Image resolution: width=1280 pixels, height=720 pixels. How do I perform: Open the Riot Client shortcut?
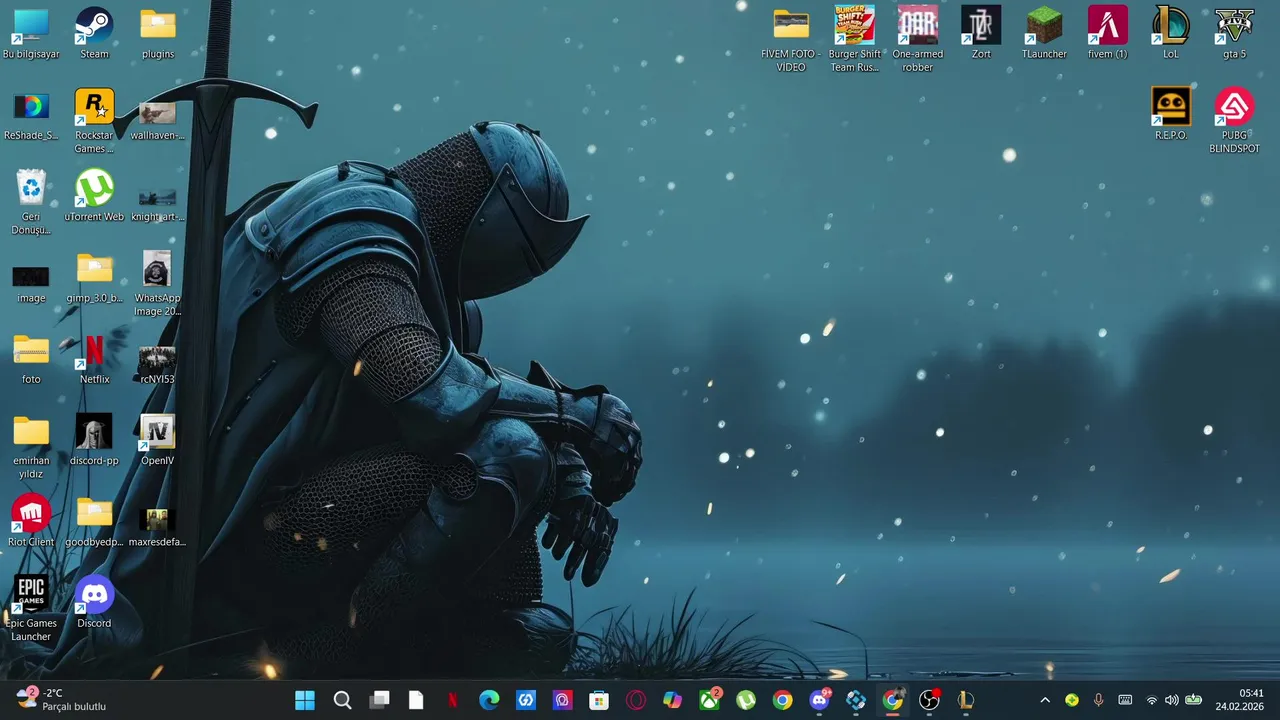point(31,522)
